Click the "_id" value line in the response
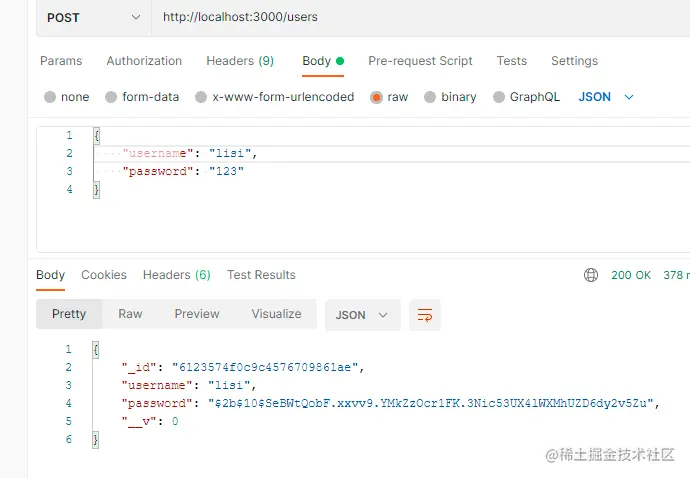The image size is (690, 478). [x=243, y=367]
